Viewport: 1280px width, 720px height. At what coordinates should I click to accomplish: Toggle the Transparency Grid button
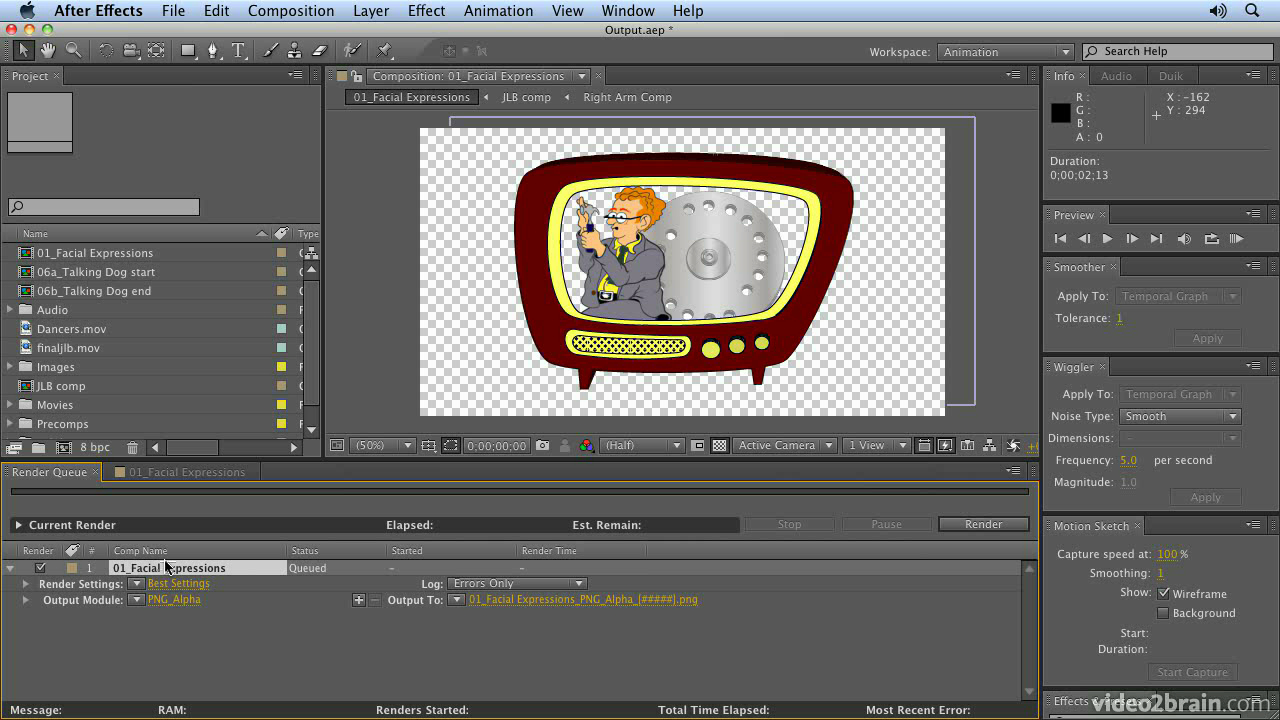coord(719,446)
